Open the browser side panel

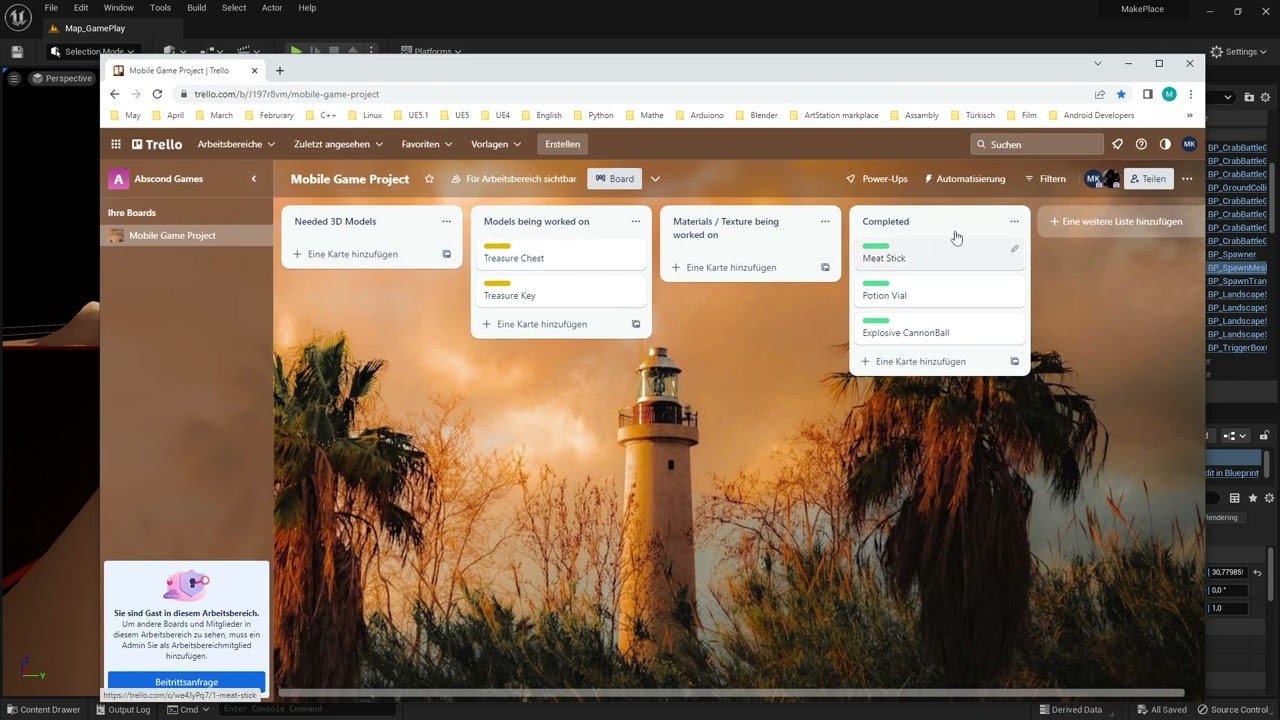tap(1148, 94)
